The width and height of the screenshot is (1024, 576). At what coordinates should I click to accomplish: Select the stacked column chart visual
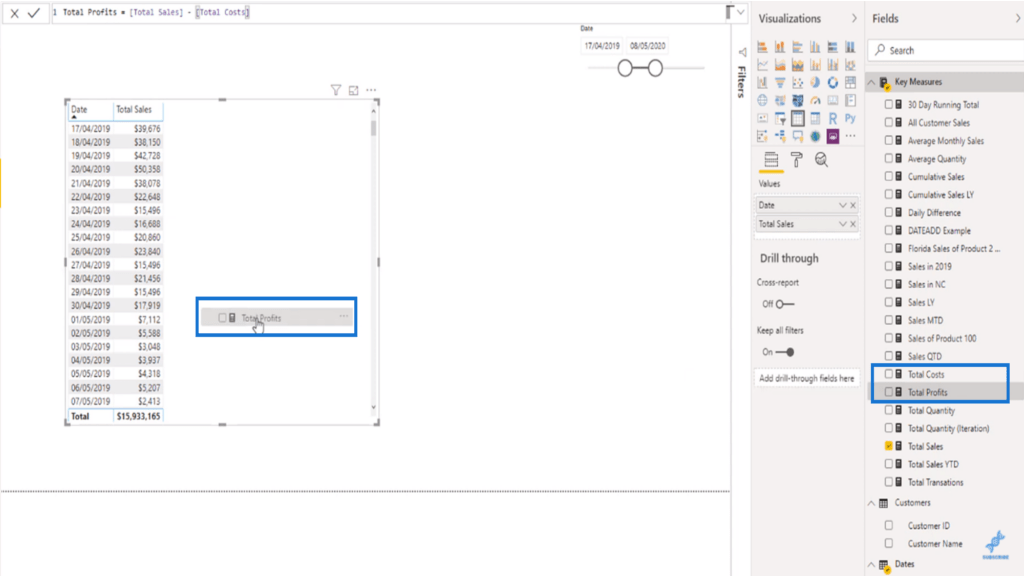point(780,47)
